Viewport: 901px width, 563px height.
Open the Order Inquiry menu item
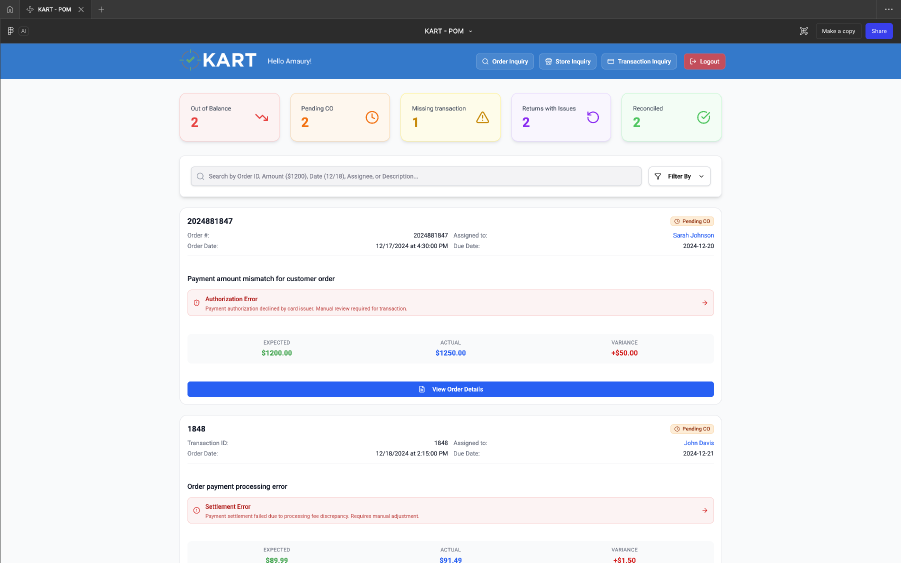(x=505, y=61)
